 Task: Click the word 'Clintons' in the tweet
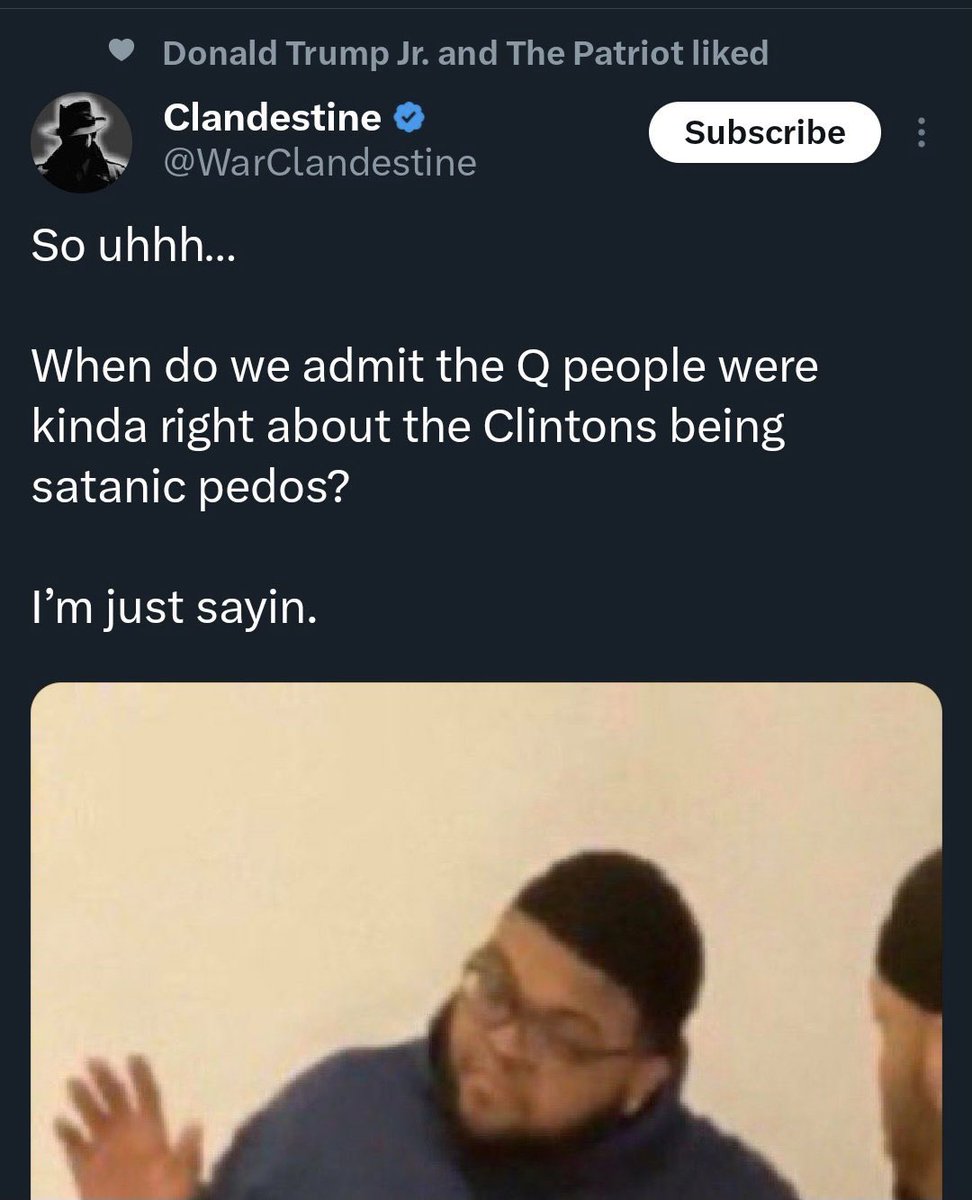click(570, 427)
